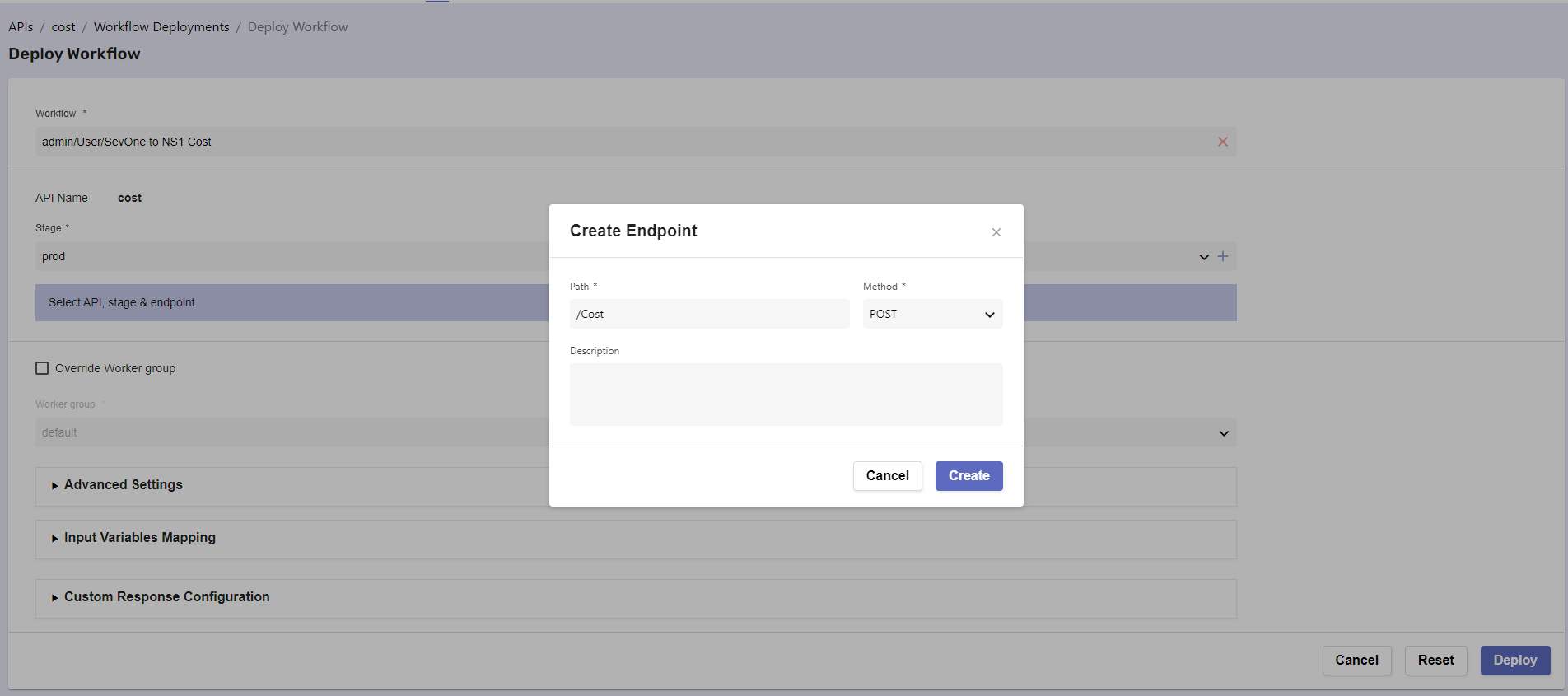
Task: Click the Deploy button
Action: (x=1515, y=661)
